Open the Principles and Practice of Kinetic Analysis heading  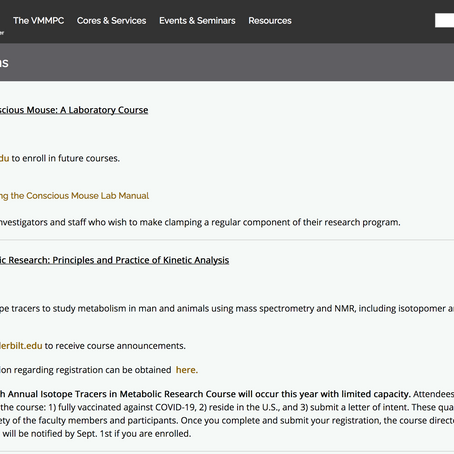tap(114, 260)
